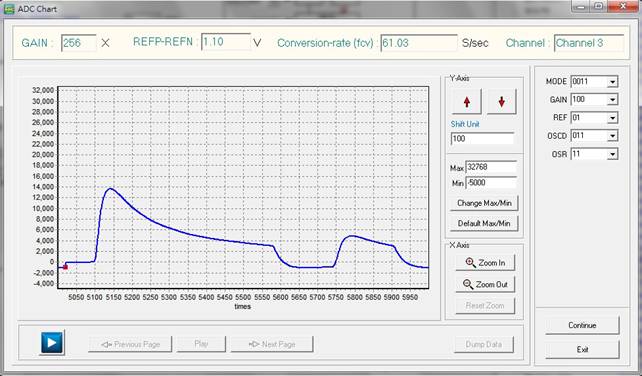Expand the OSCD dropdown
This screenshot has width=642, height=376.
[x=612, y=136]
